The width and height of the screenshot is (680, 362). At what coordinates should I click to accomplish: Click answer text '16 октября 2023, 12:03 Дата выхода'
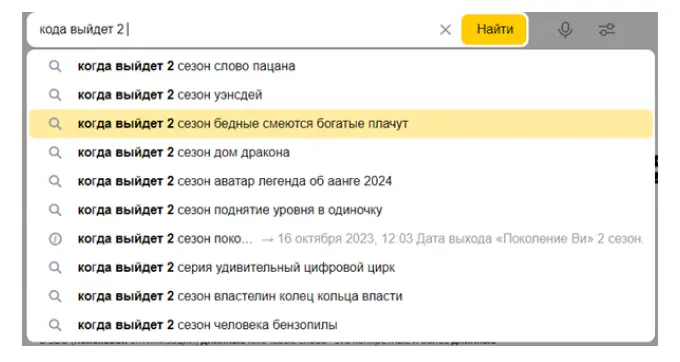pos(385,238)
